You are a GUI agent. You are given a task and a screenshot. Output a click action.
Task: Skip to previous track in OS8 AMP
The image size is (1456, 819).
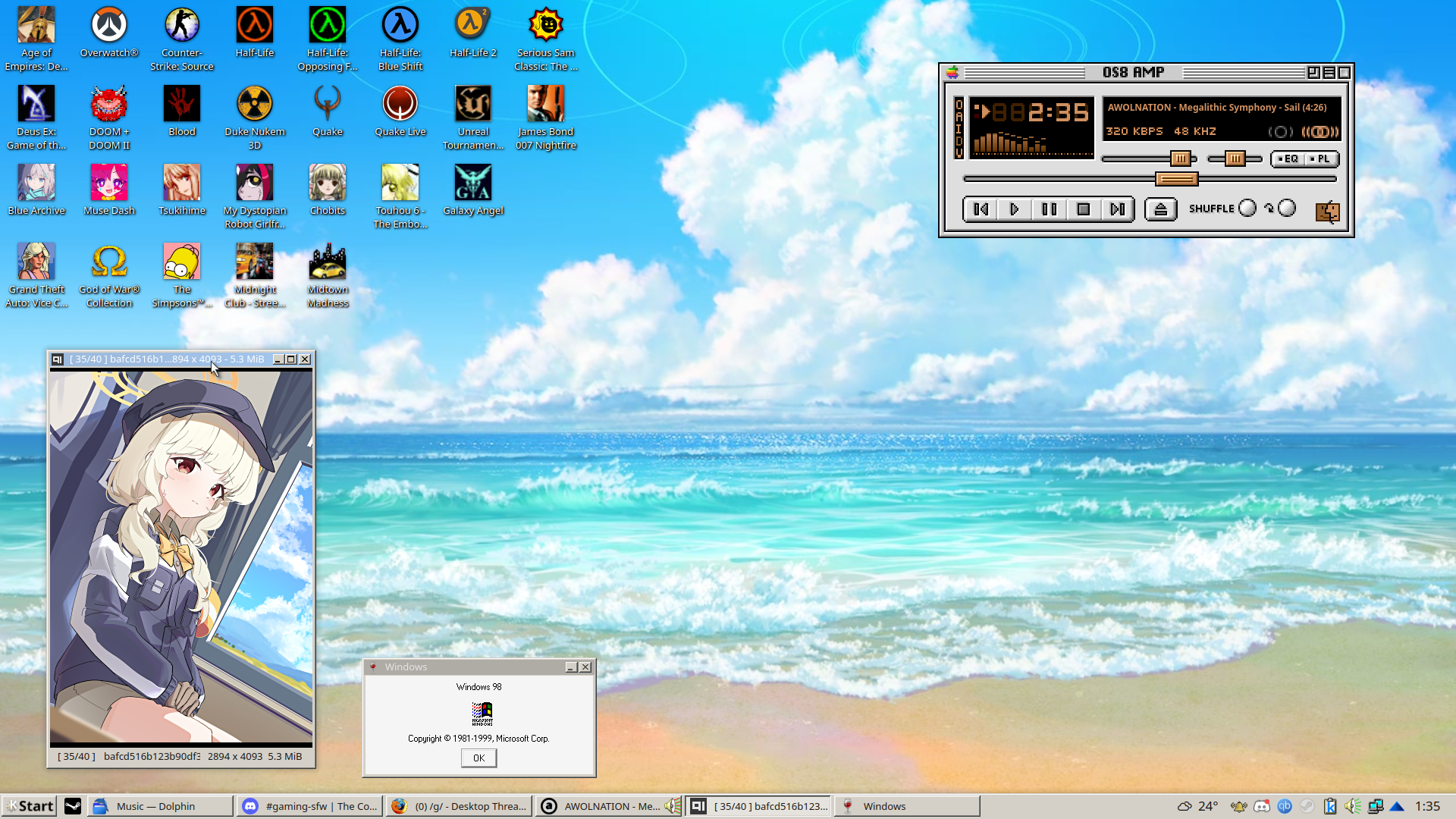[981, 209]
